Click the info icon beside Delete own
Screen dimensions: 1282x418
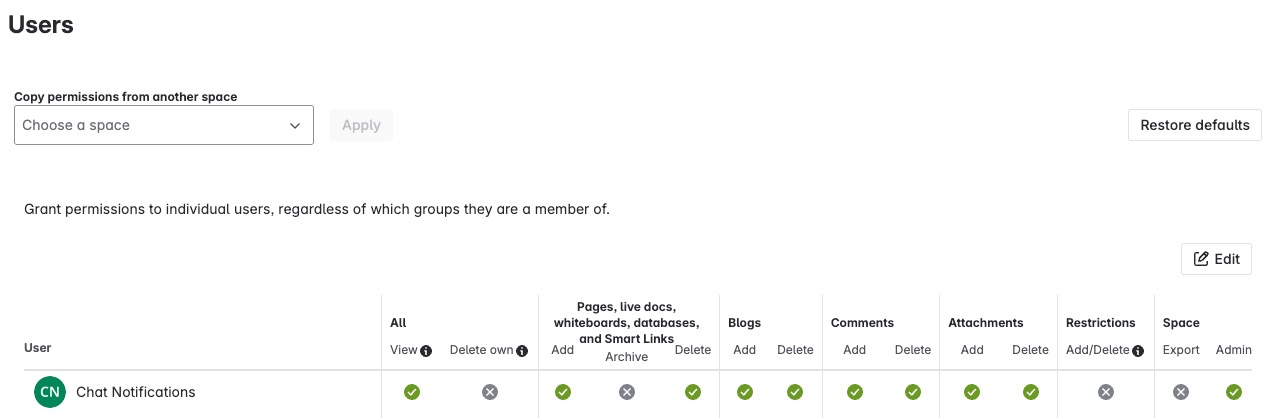point(522,351)
